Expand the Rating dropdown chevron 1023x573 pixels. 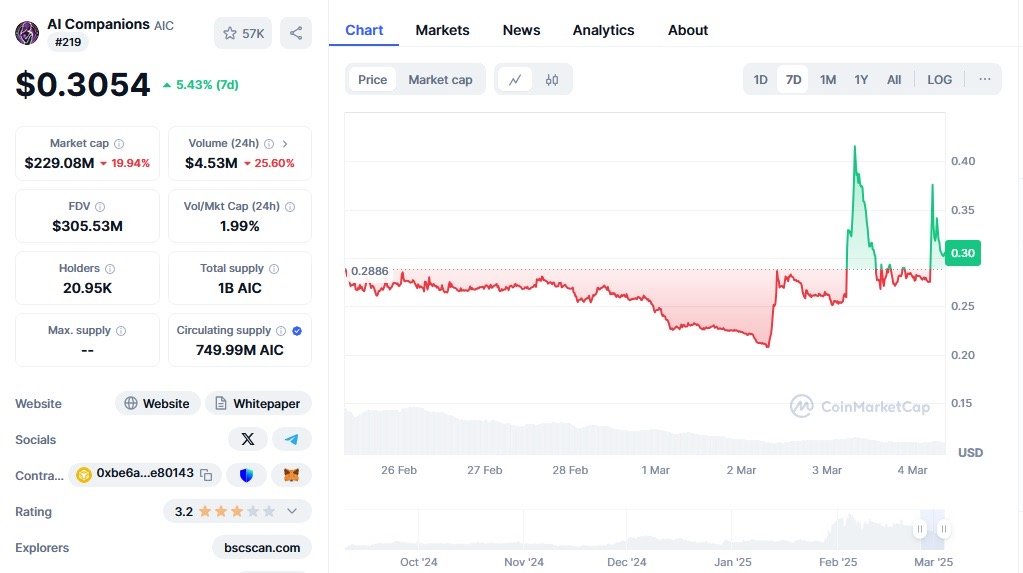[292, 511]
